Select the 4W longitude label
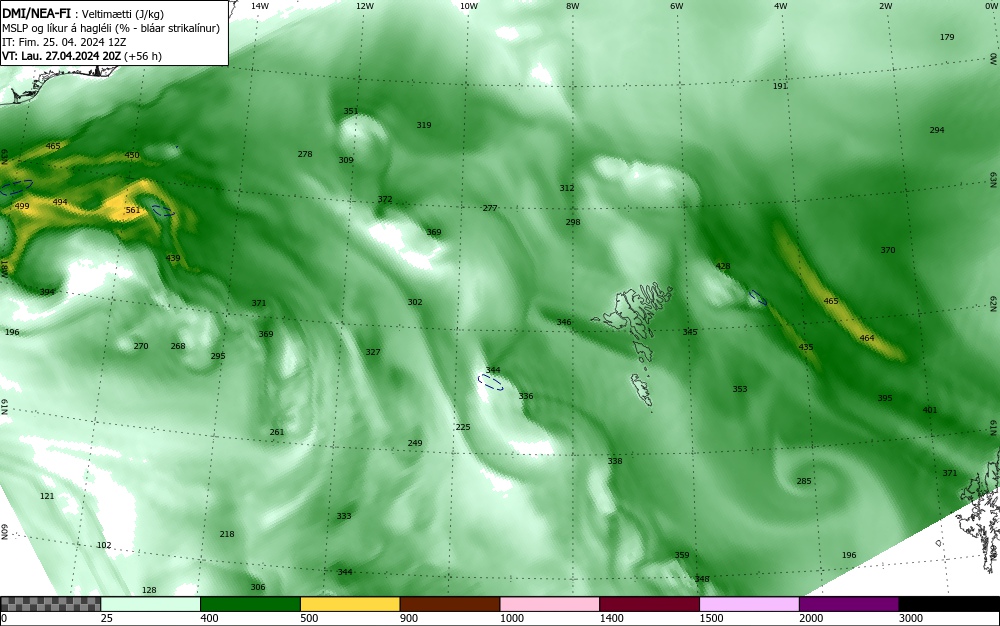 click(781, 6)
